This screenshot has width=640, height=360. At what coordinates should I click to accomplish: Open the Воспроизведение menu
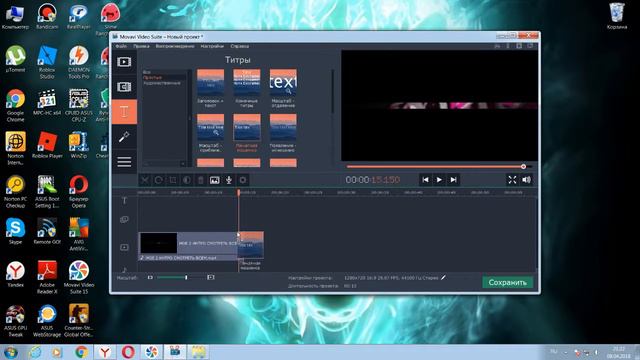coord(175,46)
